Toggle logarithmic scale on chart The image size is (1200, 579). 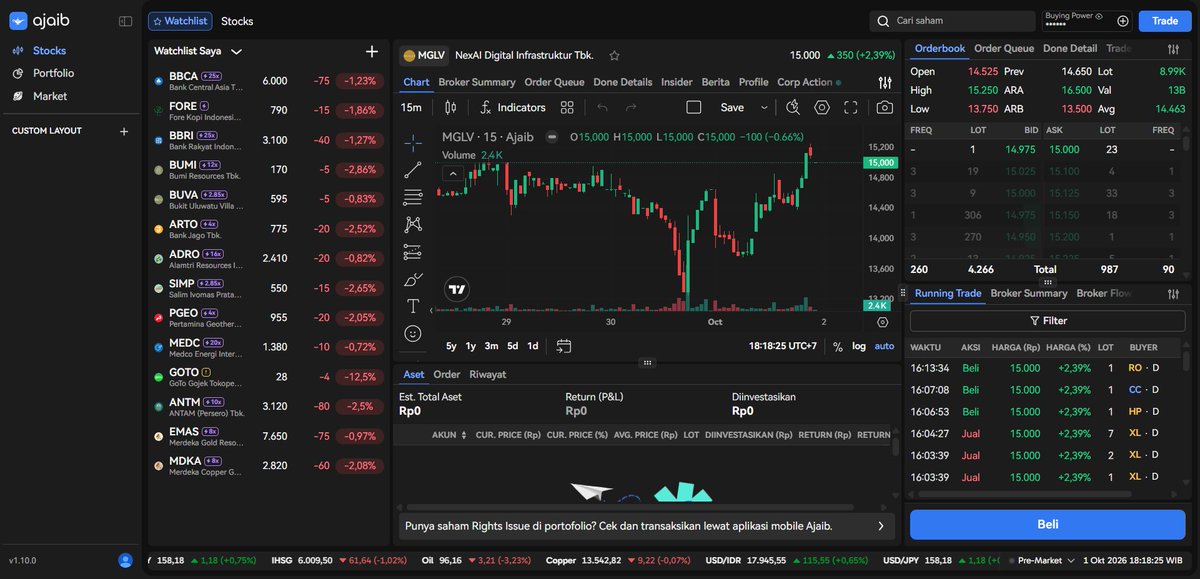(x=859, y=346)
